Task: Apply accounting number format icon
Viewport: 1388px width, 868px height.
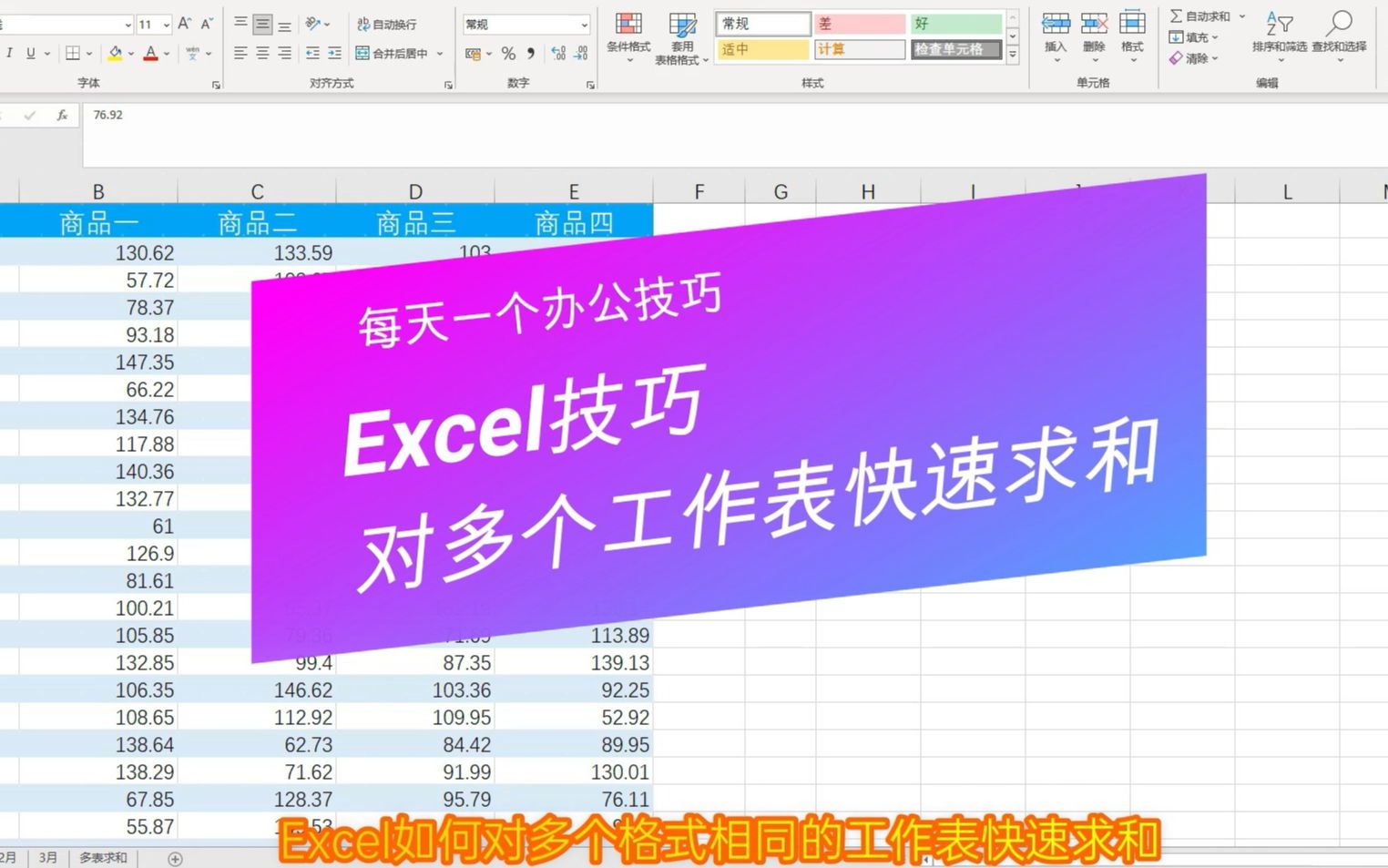Action: (473, 54)
